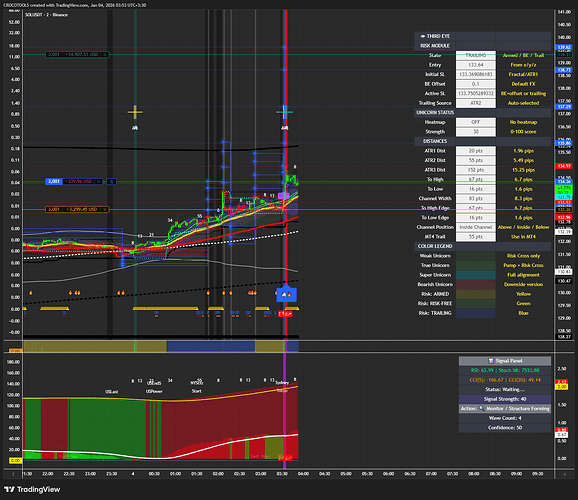578x500 pixels.
Task: Click the Risk: TRAILING blue swatch
Action: [476, 313]
